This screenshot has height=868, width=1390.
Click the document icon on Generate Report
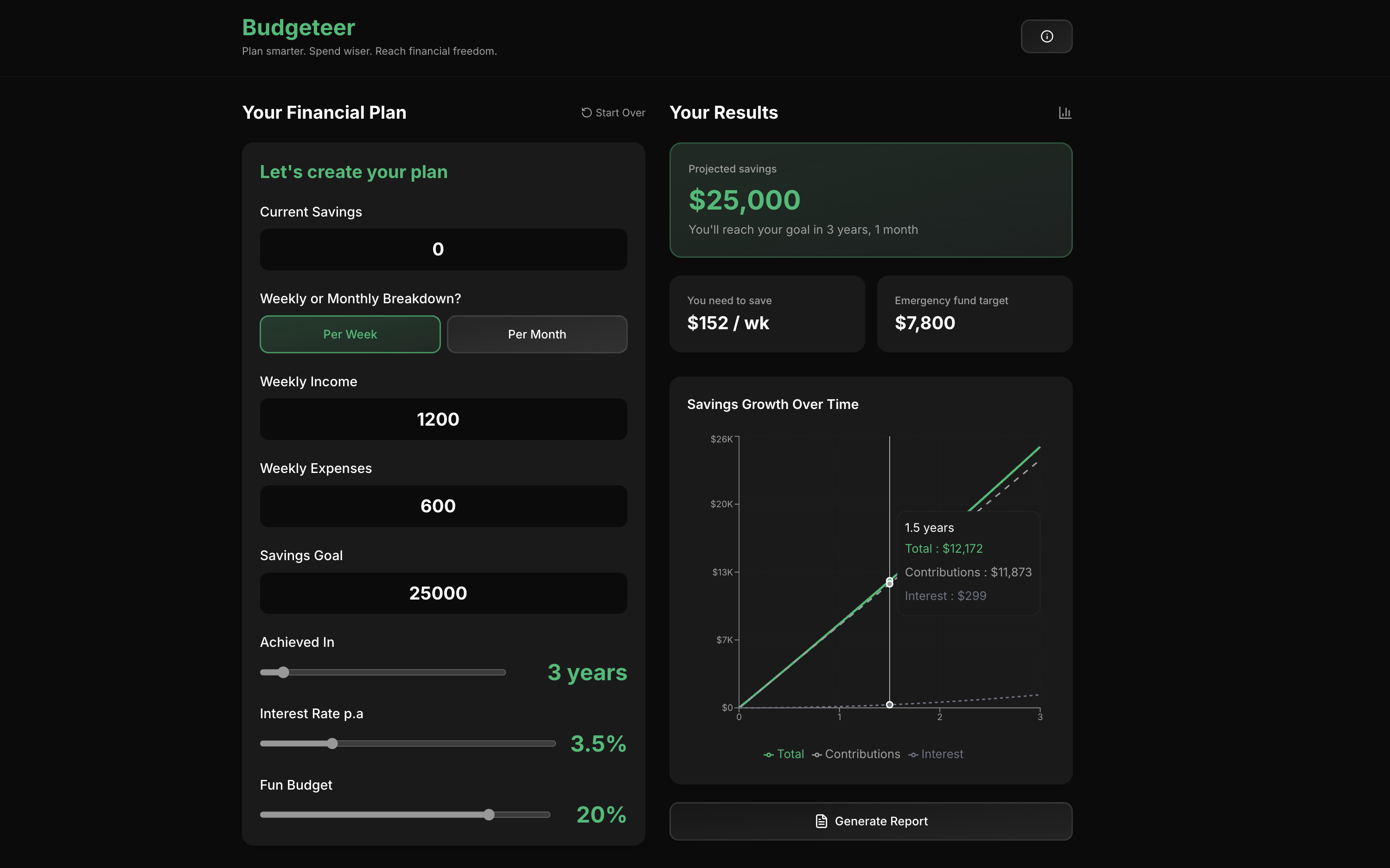click(821, 821)
